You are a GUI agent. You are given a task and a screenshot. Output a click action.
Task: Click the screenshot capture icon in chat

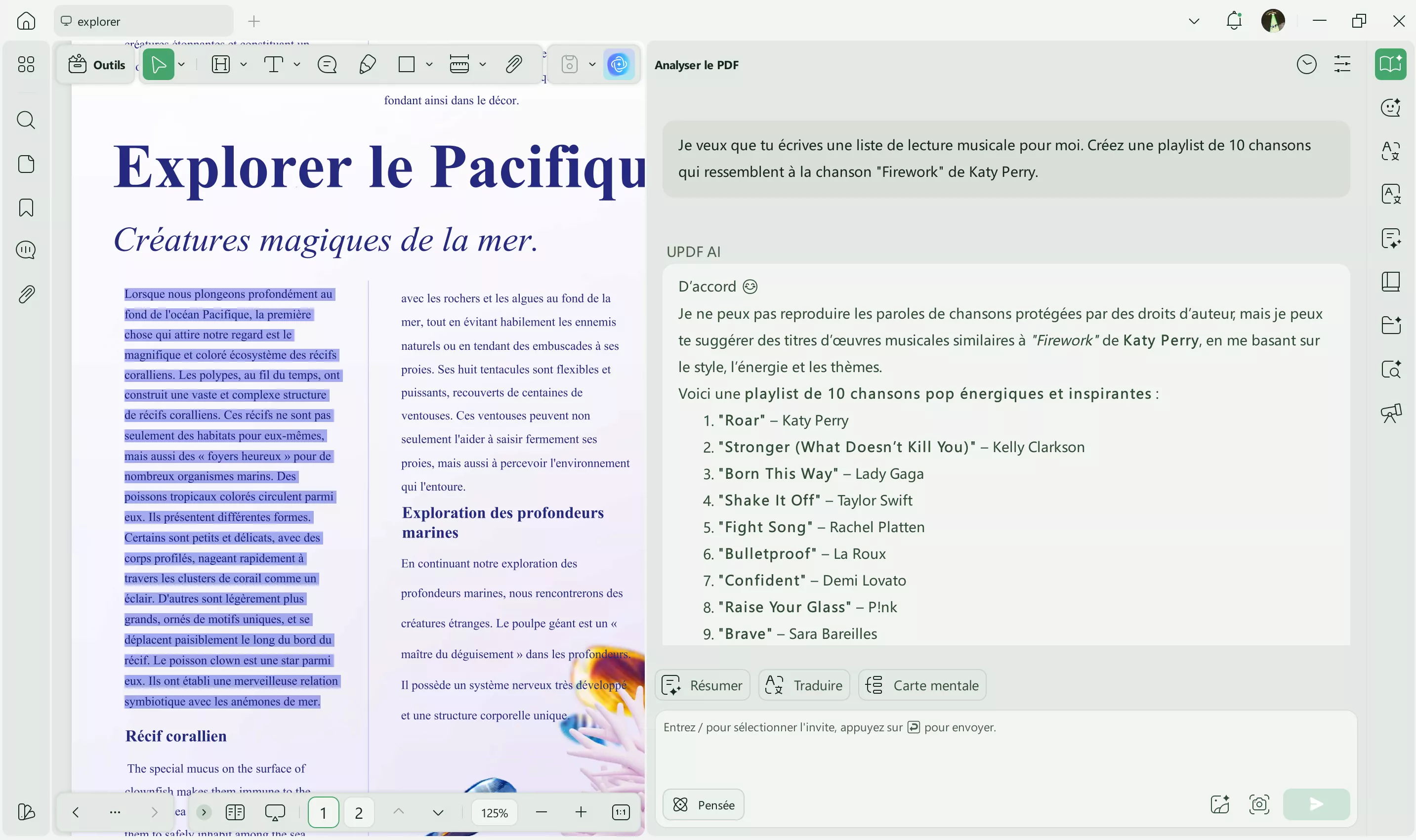(x=1259, y=804)
